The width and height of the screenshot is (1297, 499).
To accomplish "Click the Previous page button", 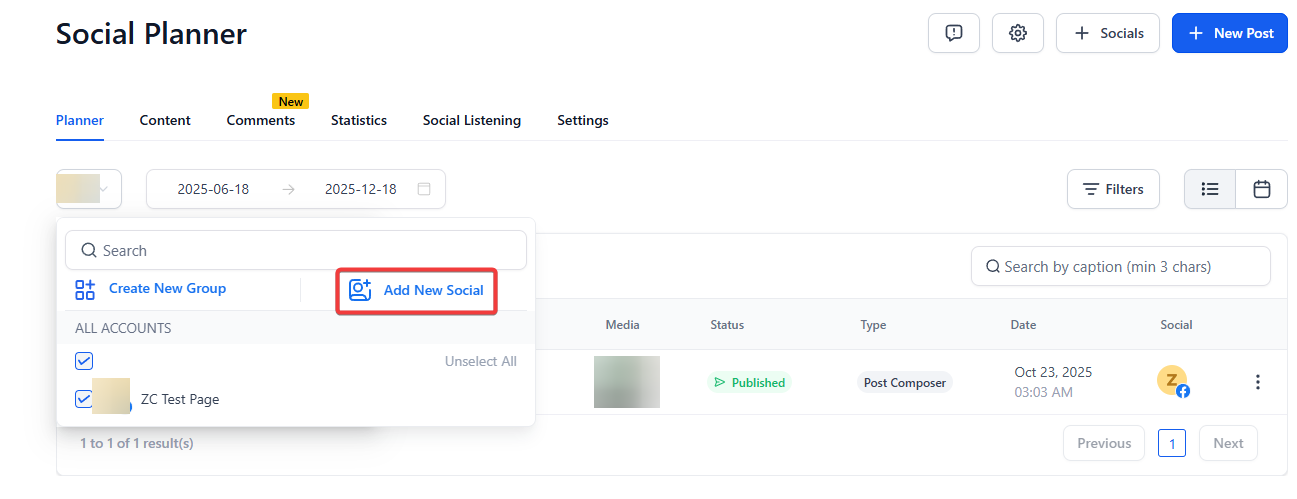I will (1104, 443).
